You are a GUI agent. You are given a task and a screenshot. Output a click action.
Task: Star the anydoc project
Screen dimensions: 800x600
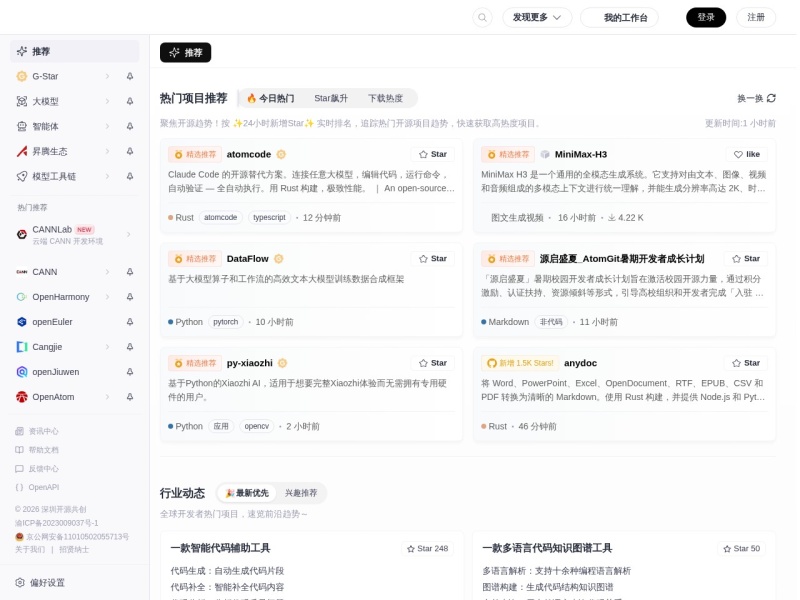[746, 363]
